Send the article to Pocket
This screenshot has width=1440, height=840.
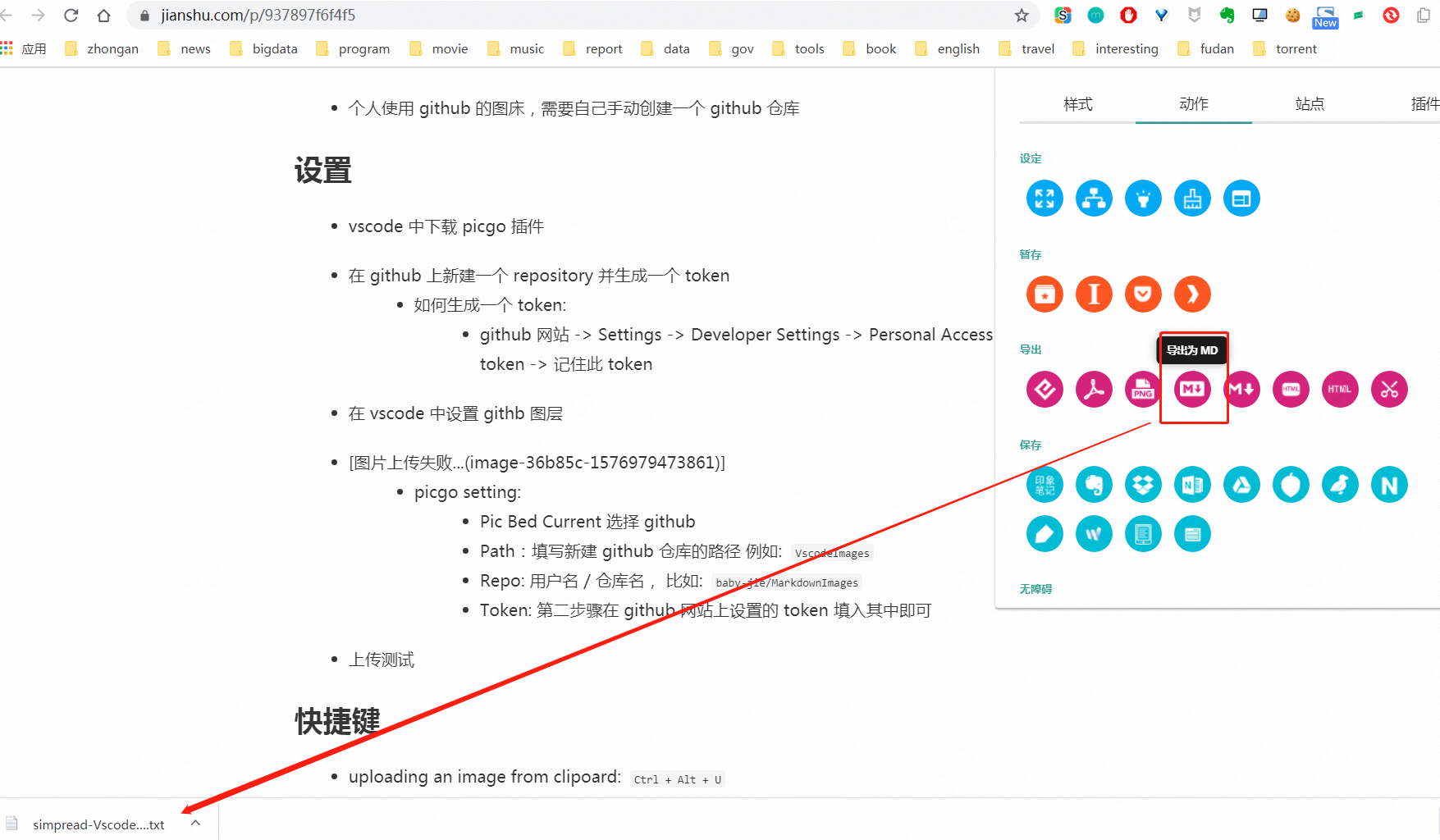(x=1143, y=294)
